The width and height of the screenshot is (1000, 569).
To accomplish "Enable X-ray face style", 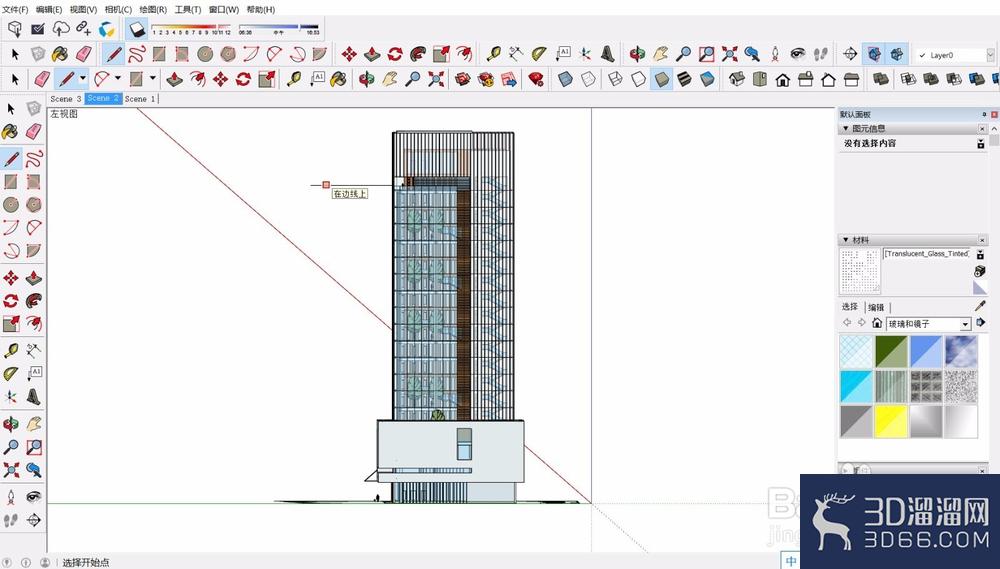I will pos(564,79).
